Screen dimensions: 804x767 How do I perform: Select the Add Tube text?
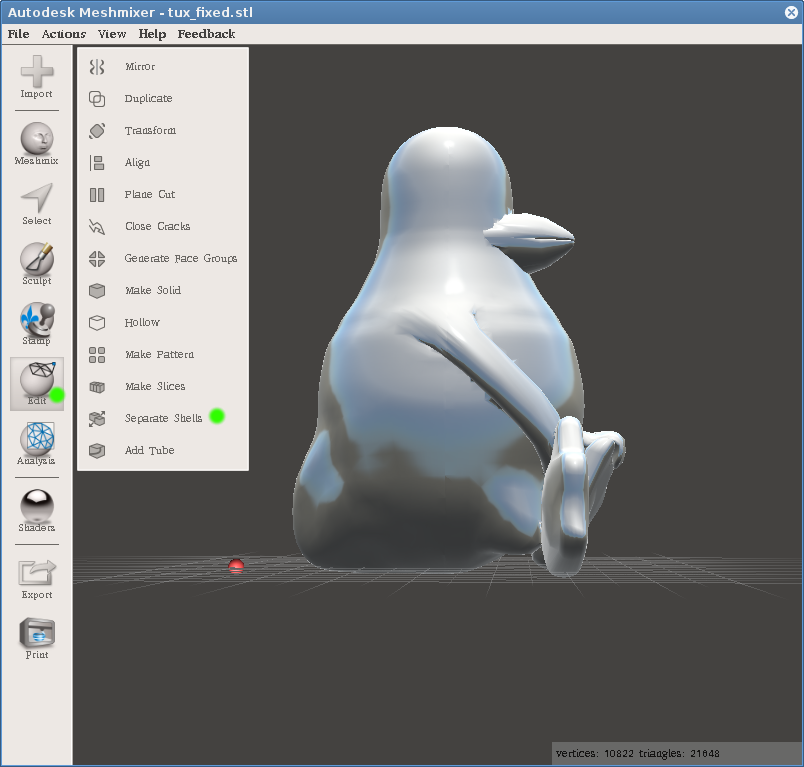(150, 450)
